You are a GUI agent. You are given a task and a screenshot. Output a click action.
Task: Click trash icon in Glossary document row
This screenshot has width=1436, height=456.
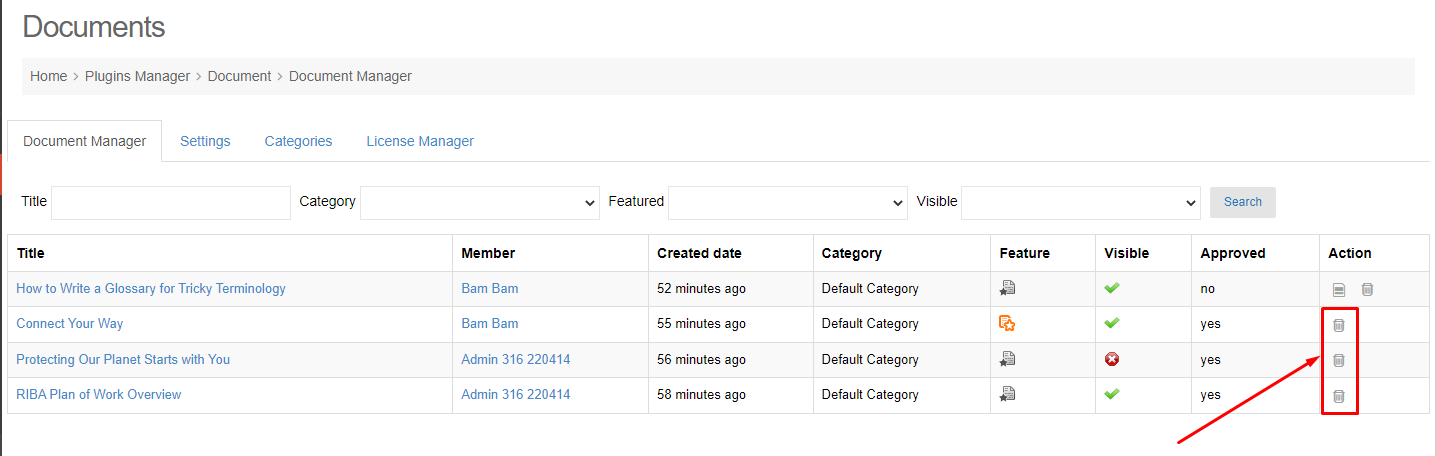(x=1367, y=289)
